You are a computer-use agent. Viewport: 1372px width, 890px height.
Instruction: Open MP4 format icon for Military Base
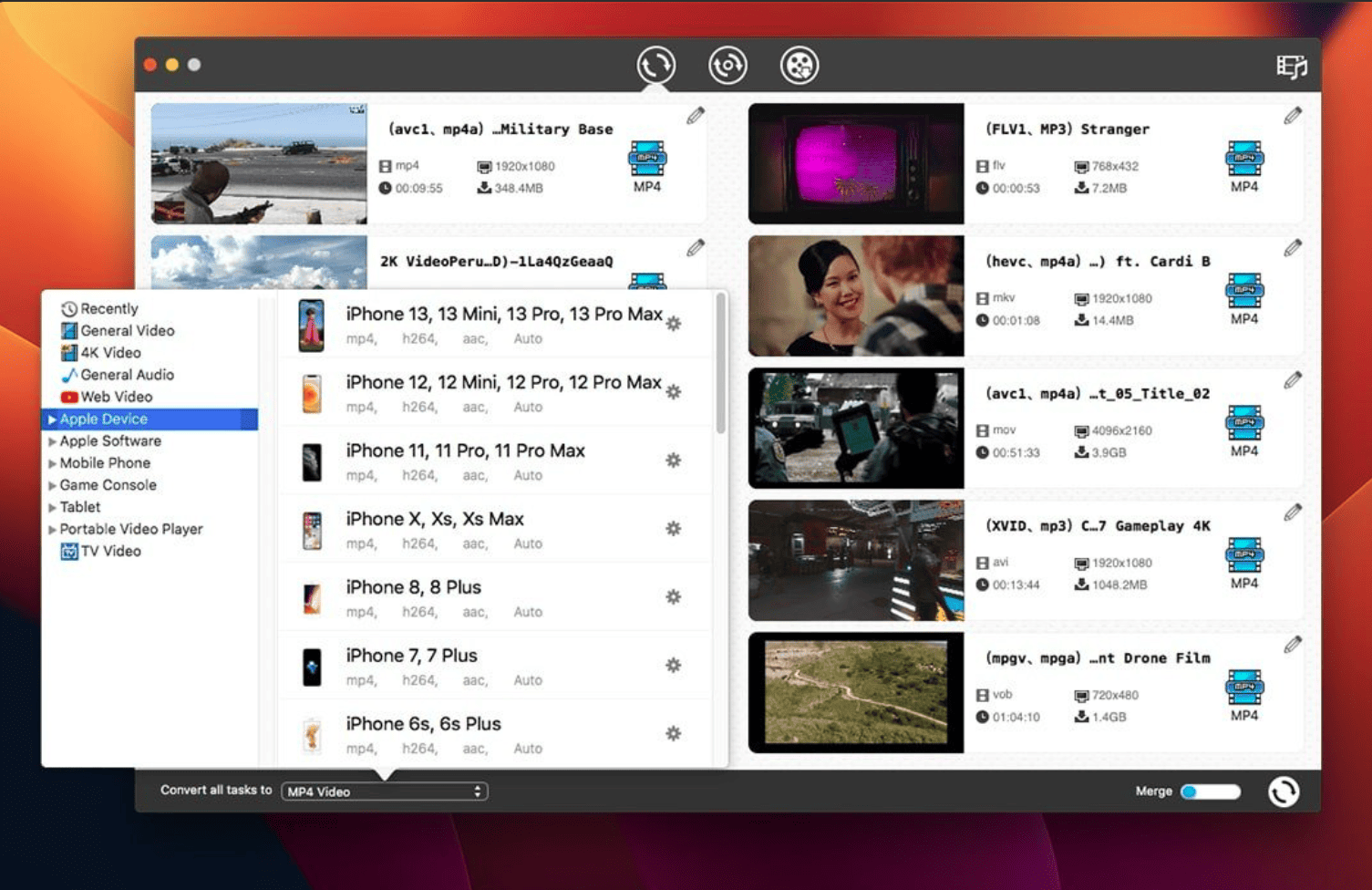click(647, 159)
